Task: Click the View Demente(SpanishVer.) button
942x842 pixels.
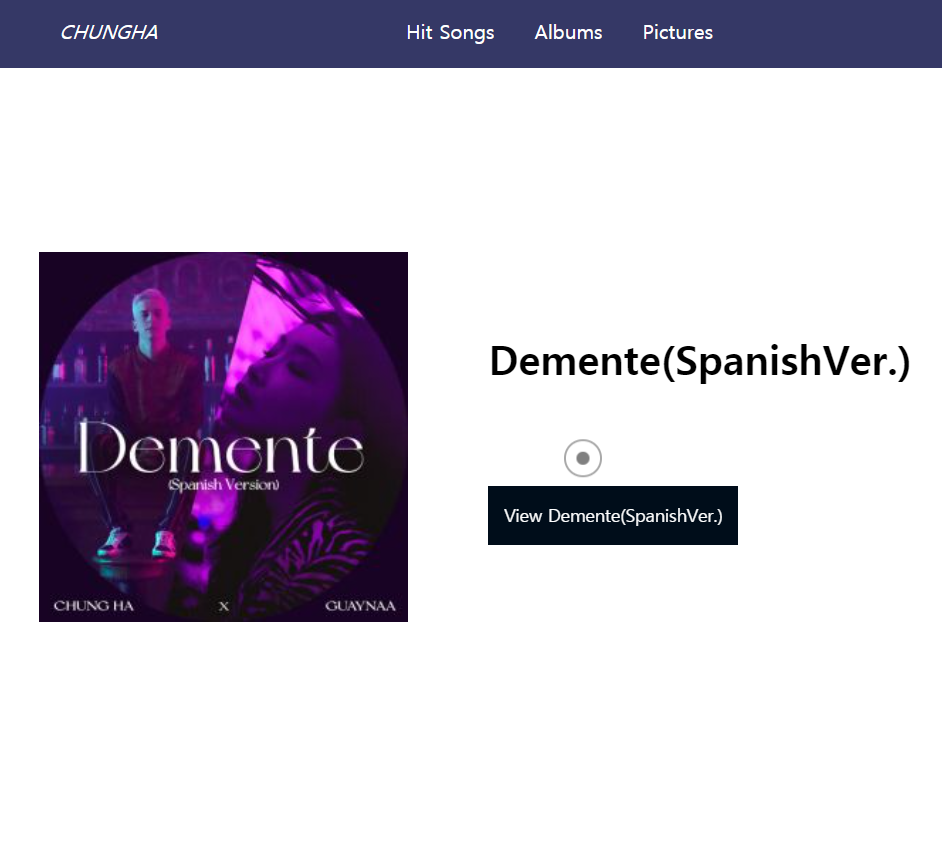Action: (x=613, y=515)
